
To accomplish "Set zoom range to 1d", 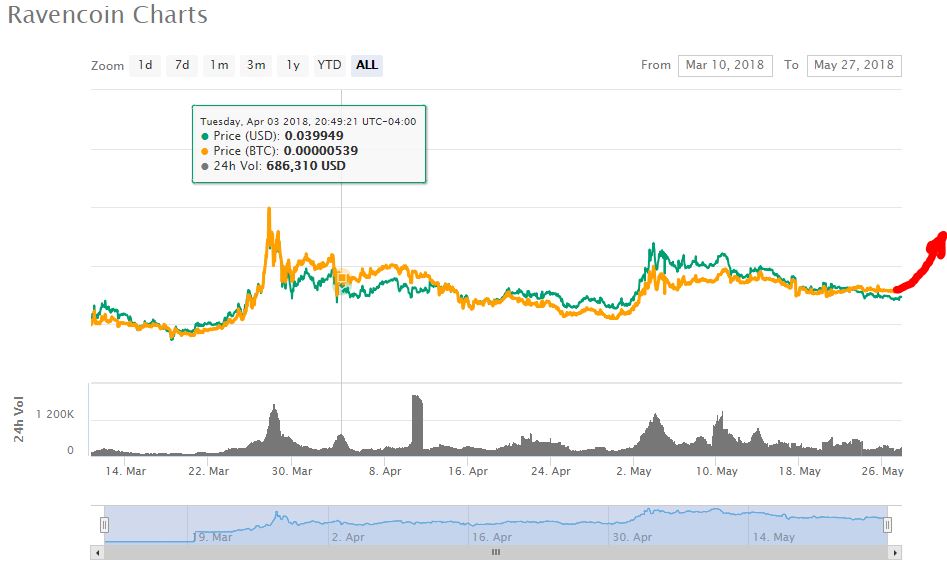I will click(x=146, y=65).
